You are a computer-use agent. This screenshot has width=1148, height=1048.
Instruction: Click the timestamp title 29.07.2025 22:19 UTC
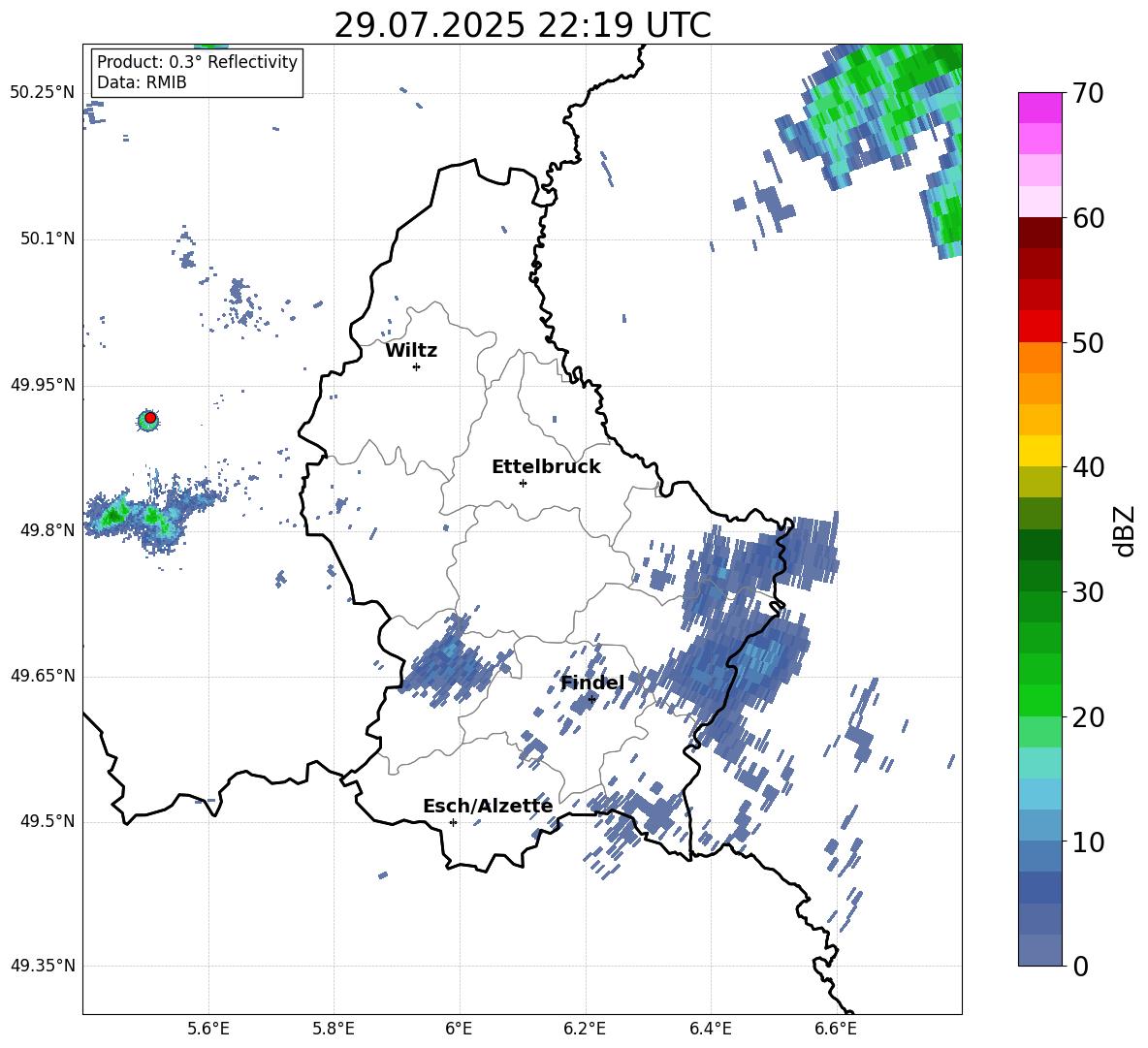pos(523,25)
